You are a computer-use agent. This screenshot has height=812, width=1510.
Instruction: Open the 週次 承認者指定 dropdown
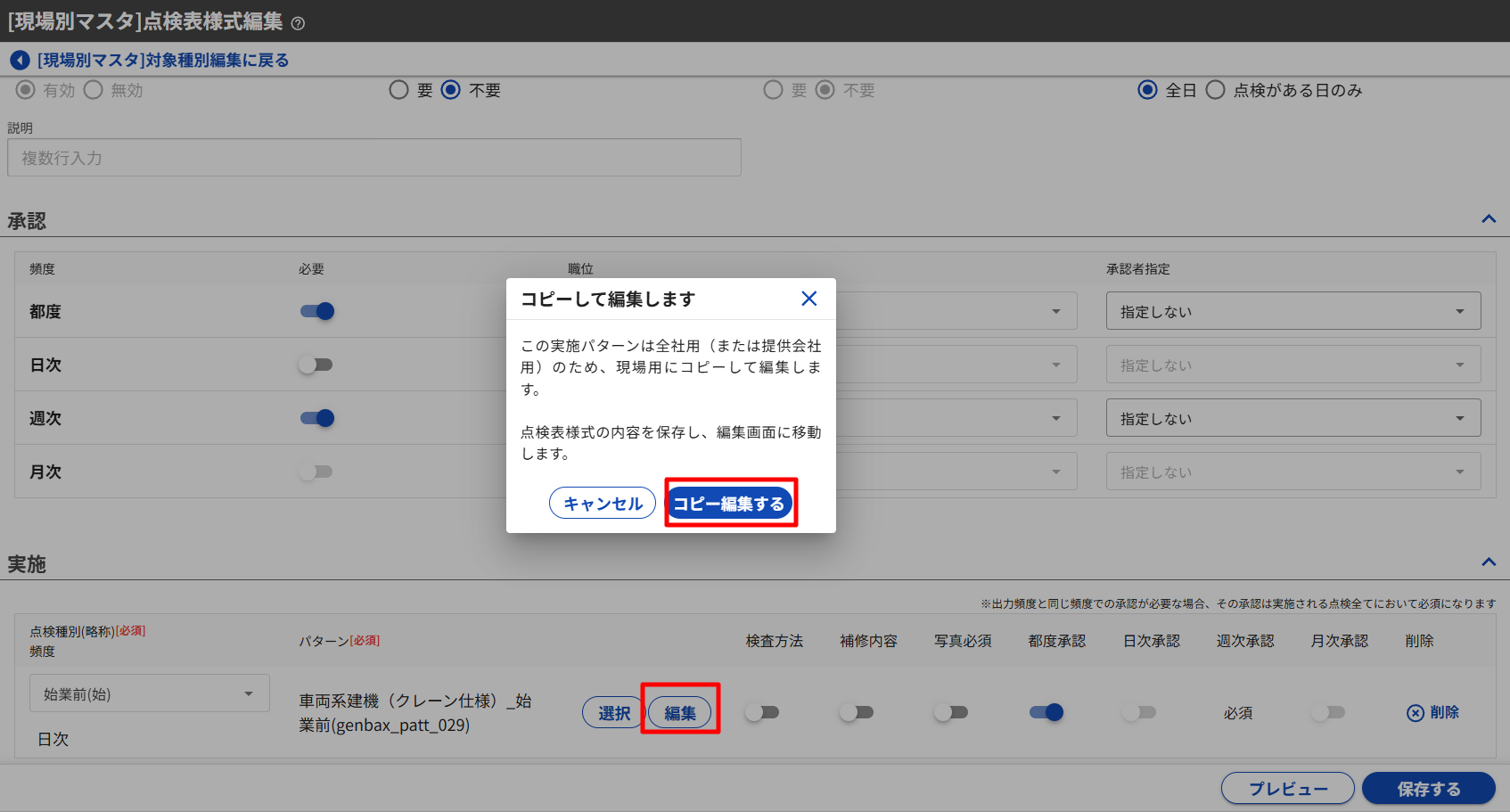(x=1293, y=418)
